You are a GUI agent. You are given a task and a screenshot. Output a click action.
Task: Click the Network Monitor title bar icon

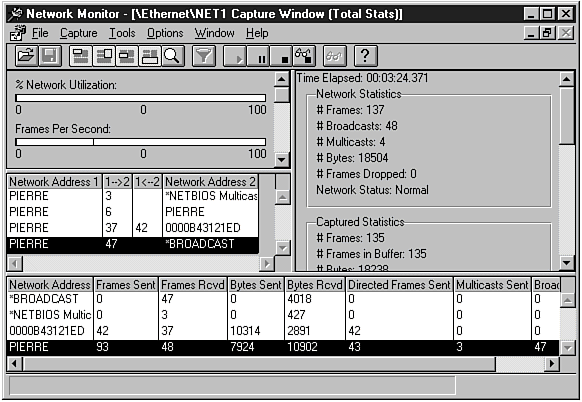15,14
